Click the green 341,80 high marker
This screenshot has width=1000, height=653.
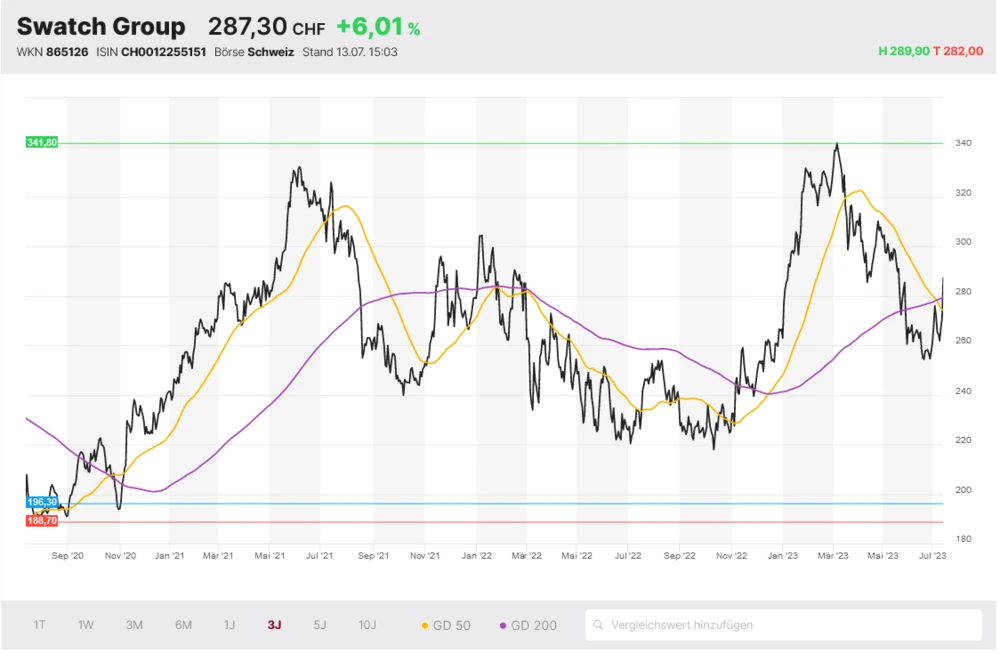pyautogui.click(x=42, y=143)
